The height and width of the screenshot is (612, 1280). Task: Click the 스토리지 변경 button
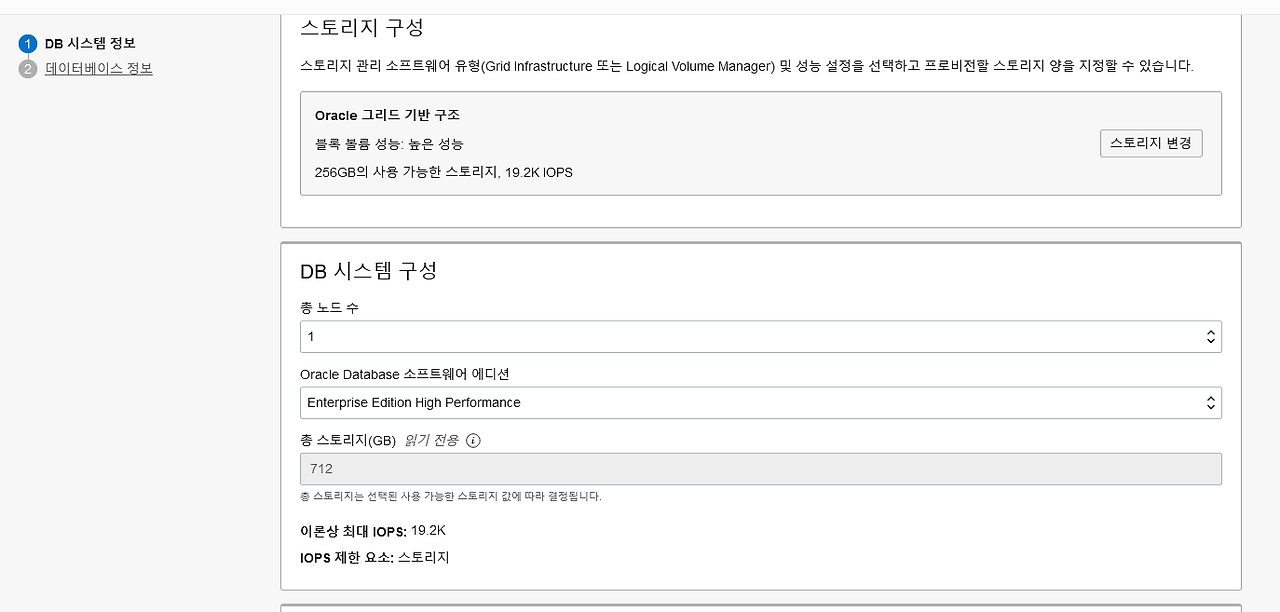click(1151, 143)
